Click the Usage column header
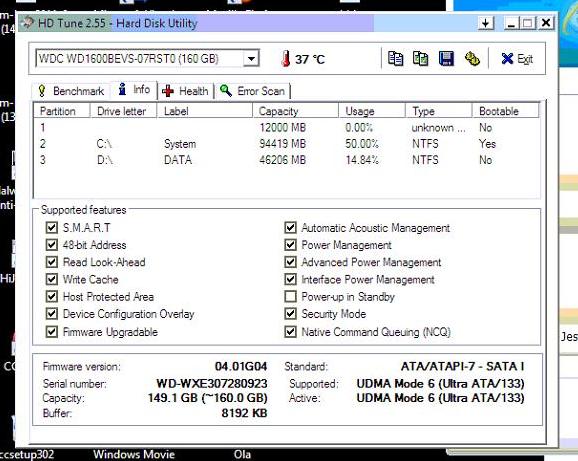 pos(372,111)
